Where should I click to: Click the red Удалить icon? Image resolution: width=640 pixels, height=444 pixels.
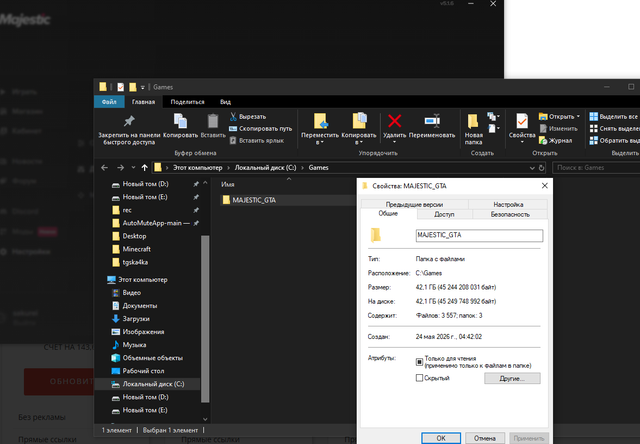coord(394,121)
